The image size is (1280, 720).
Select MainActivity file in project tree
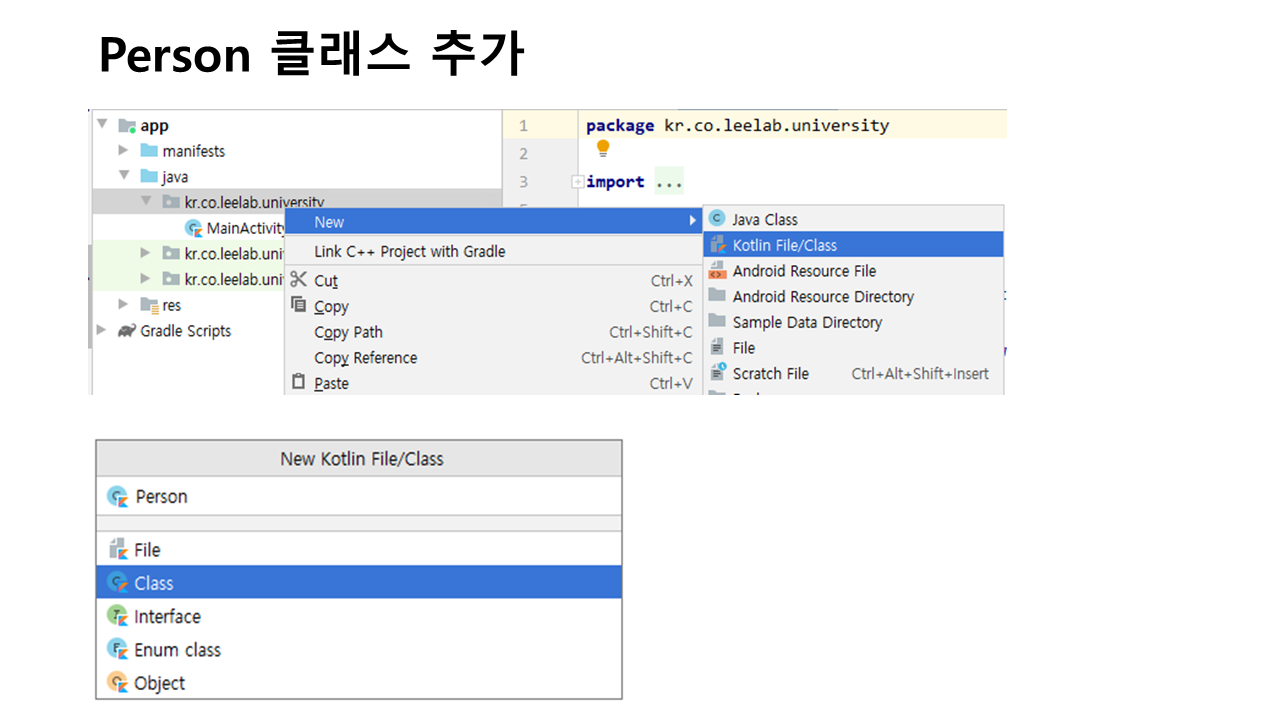point(244,228)
